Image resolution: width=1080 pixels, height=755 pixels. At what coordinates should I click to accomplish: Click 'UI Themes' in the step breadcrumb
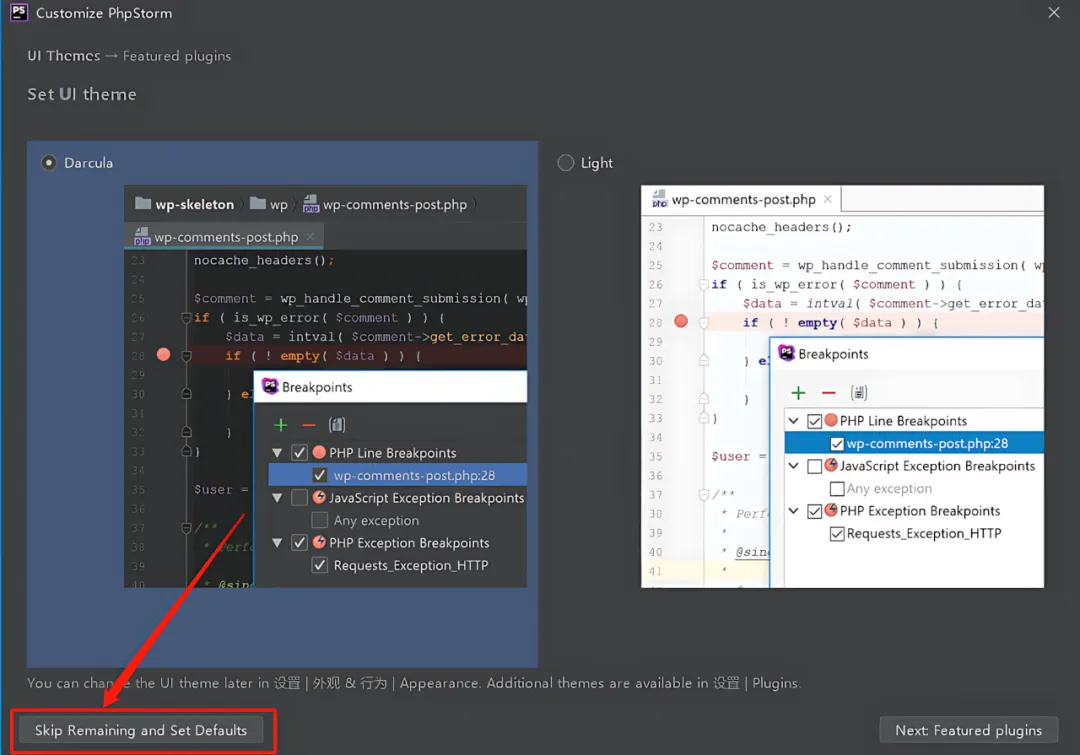pyautogui.click(x=63, y=56)
